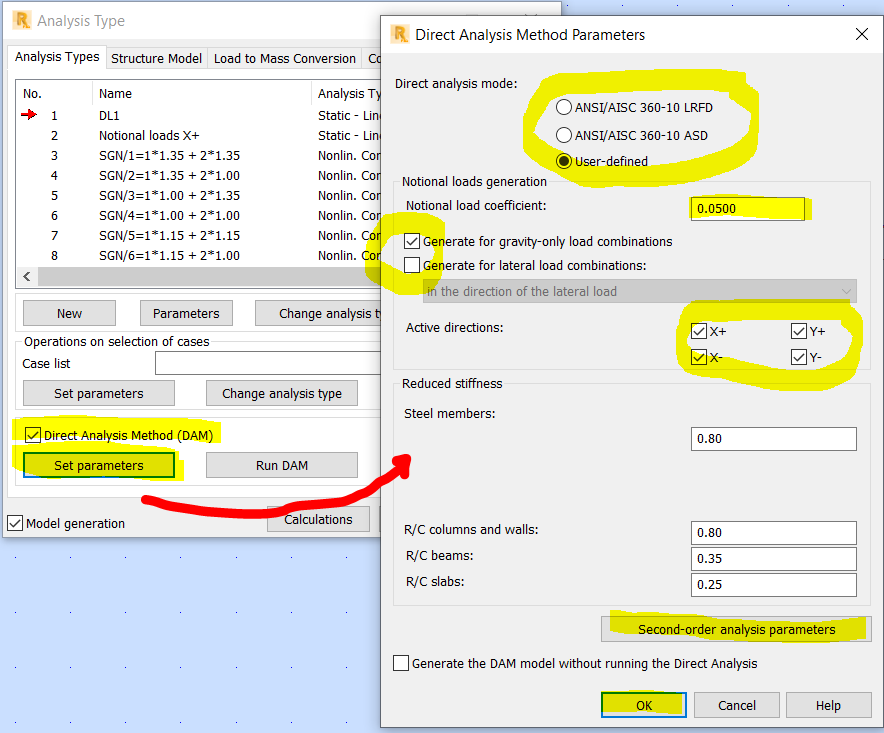884x733 pixels.
Task: Click the Robot icon on the DAM Parameters dialog
Action: (x=401, y=34)
